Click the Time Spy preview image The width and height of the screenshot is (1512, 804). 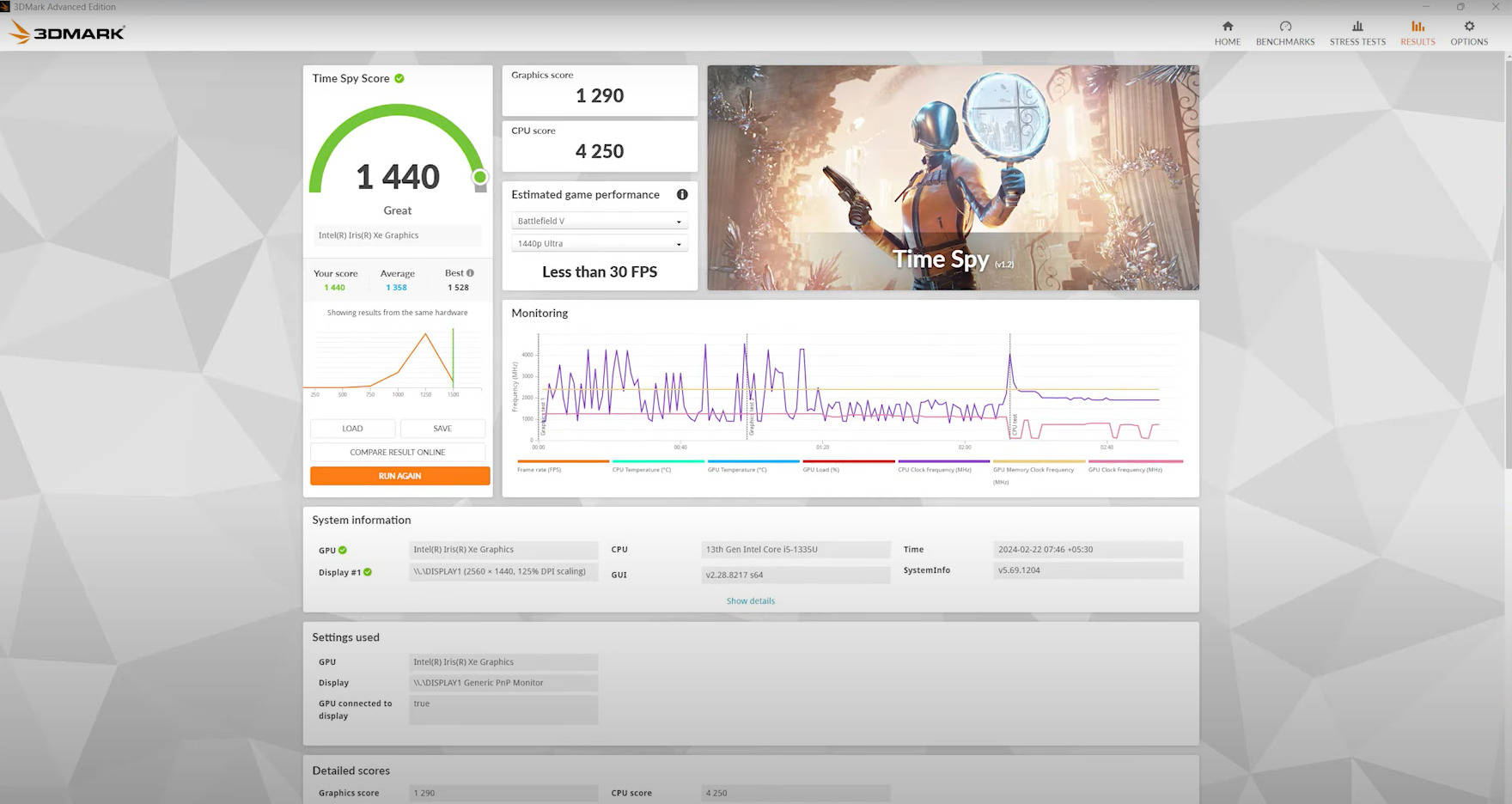click(953, 178)
